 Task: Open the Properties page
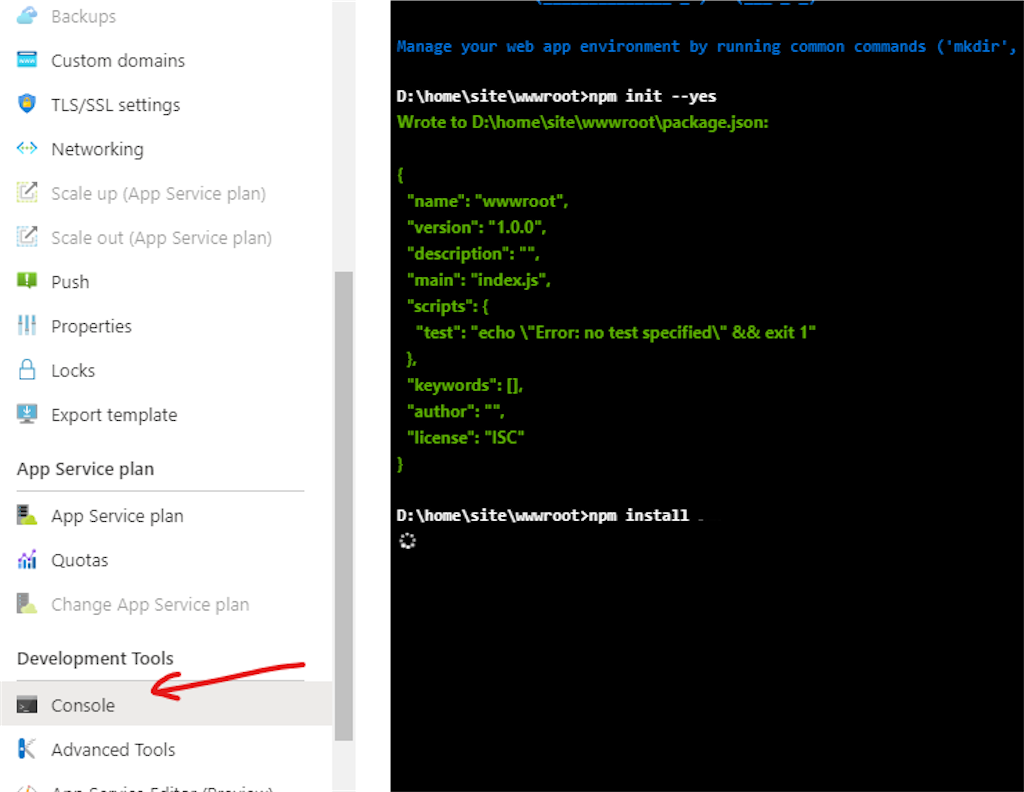pos(91,326)
